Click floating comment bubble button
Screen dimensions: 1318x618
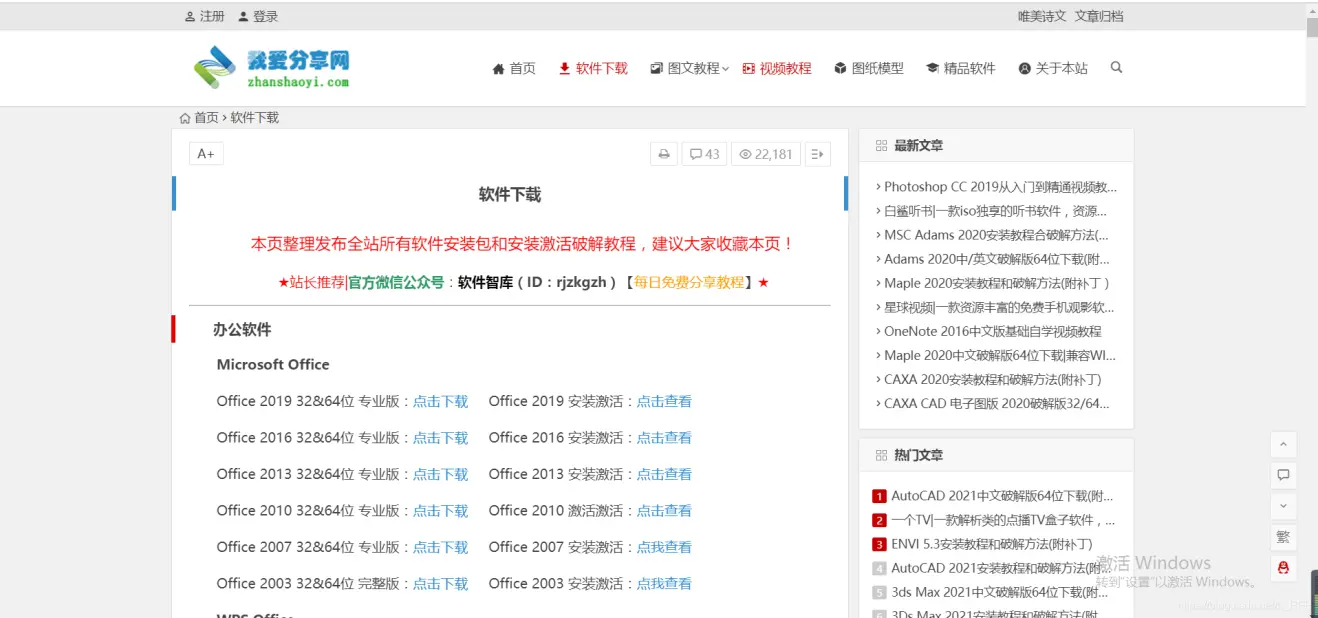pyautogui.click(x=1283, y=475)
